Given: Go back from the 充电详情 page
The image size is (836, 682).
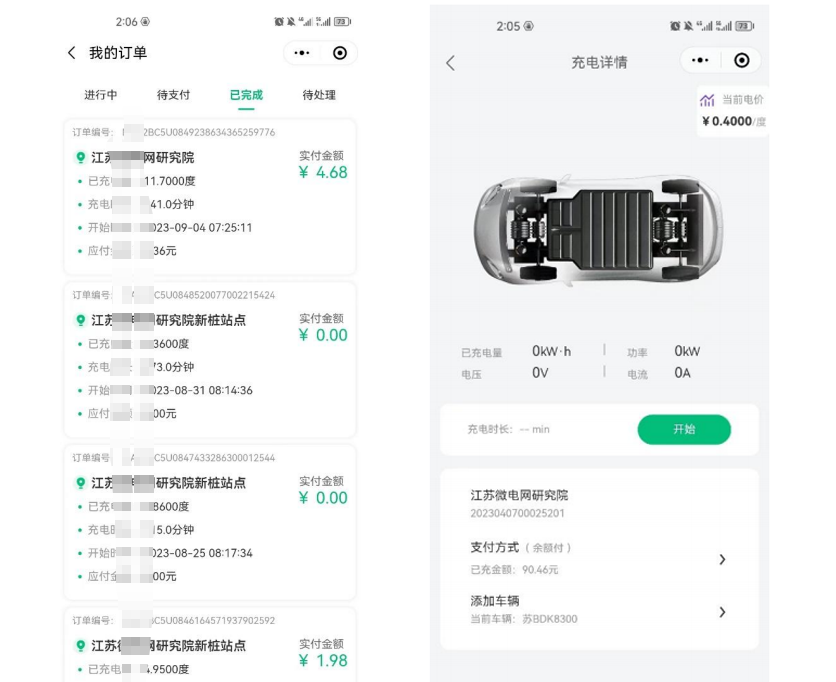Looking at the screenshot, I should point(451,63).
